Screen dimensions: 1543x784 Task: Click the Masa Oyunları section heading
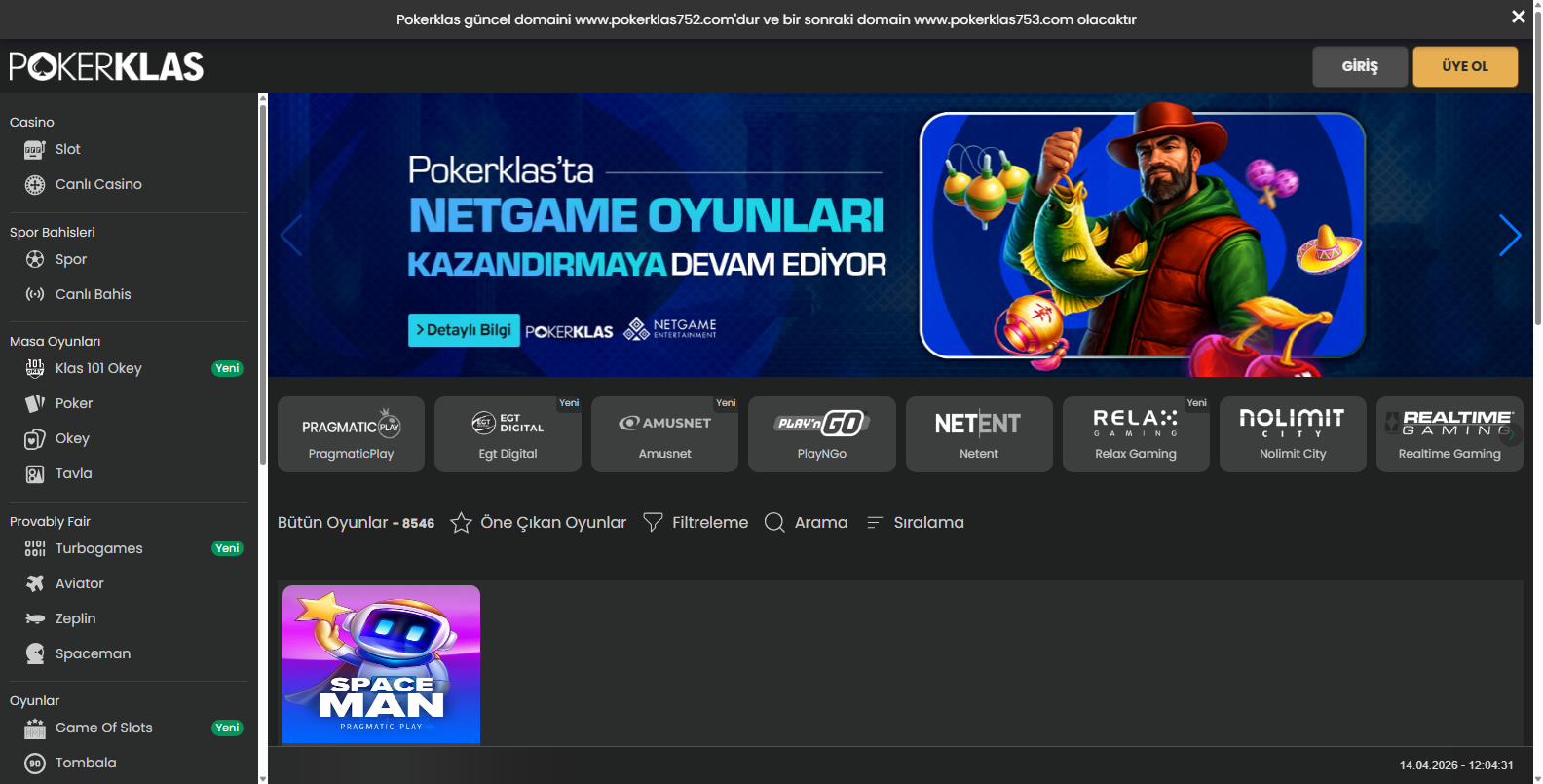tap(56, 341)
